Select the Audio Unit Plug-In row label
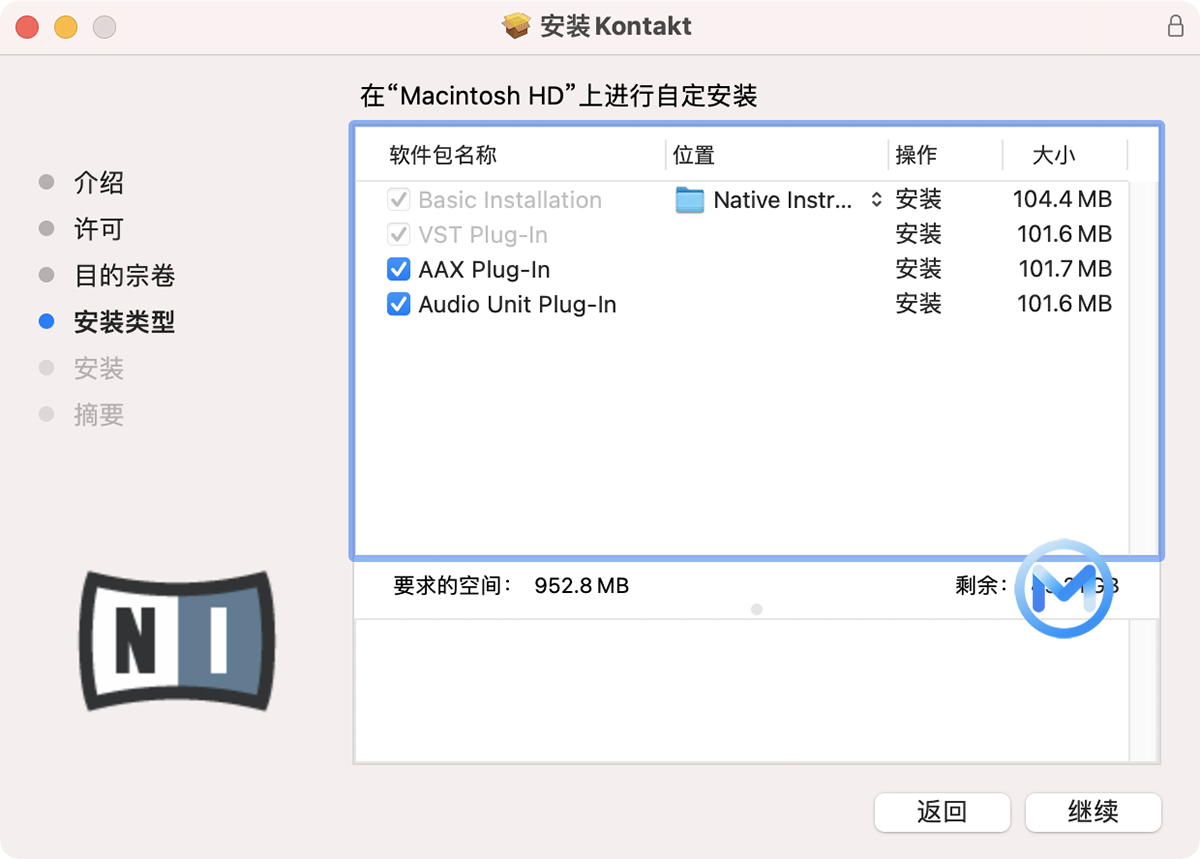Image resolution: width=1200 pixels, height=859 pixels. coord(517,305)
